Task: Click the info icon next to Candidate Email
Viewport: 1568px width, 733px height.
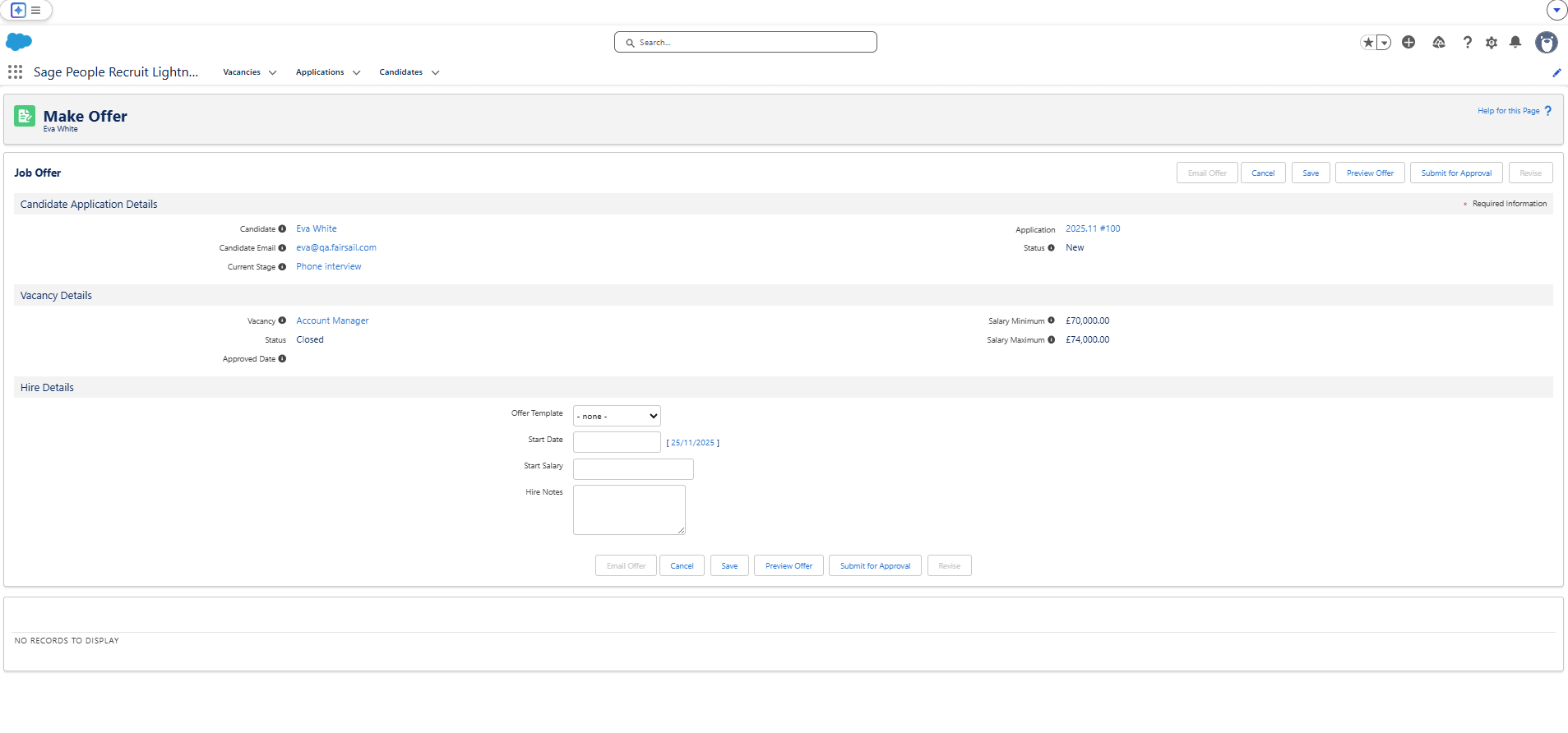Action: 282,248
